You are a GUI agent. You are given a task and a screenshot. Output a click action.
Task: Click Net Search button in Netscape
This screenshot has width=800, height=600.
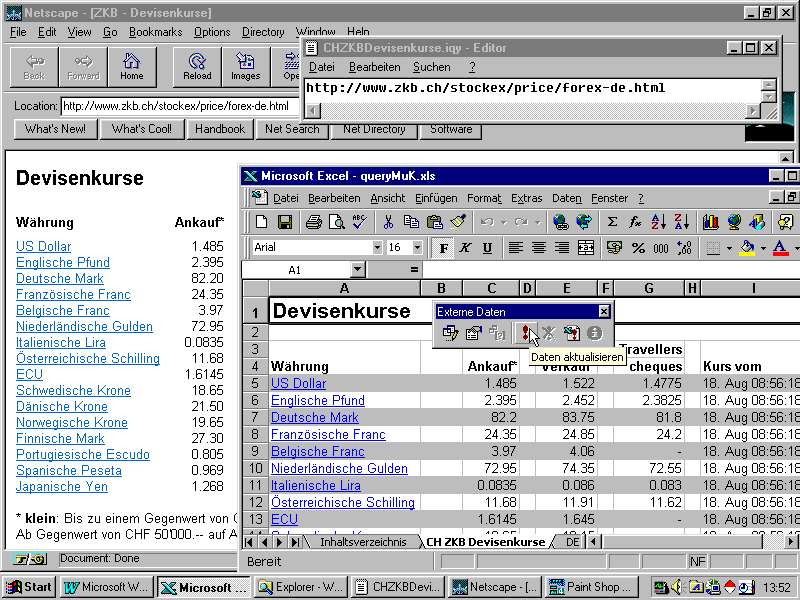tap(292, 129)
